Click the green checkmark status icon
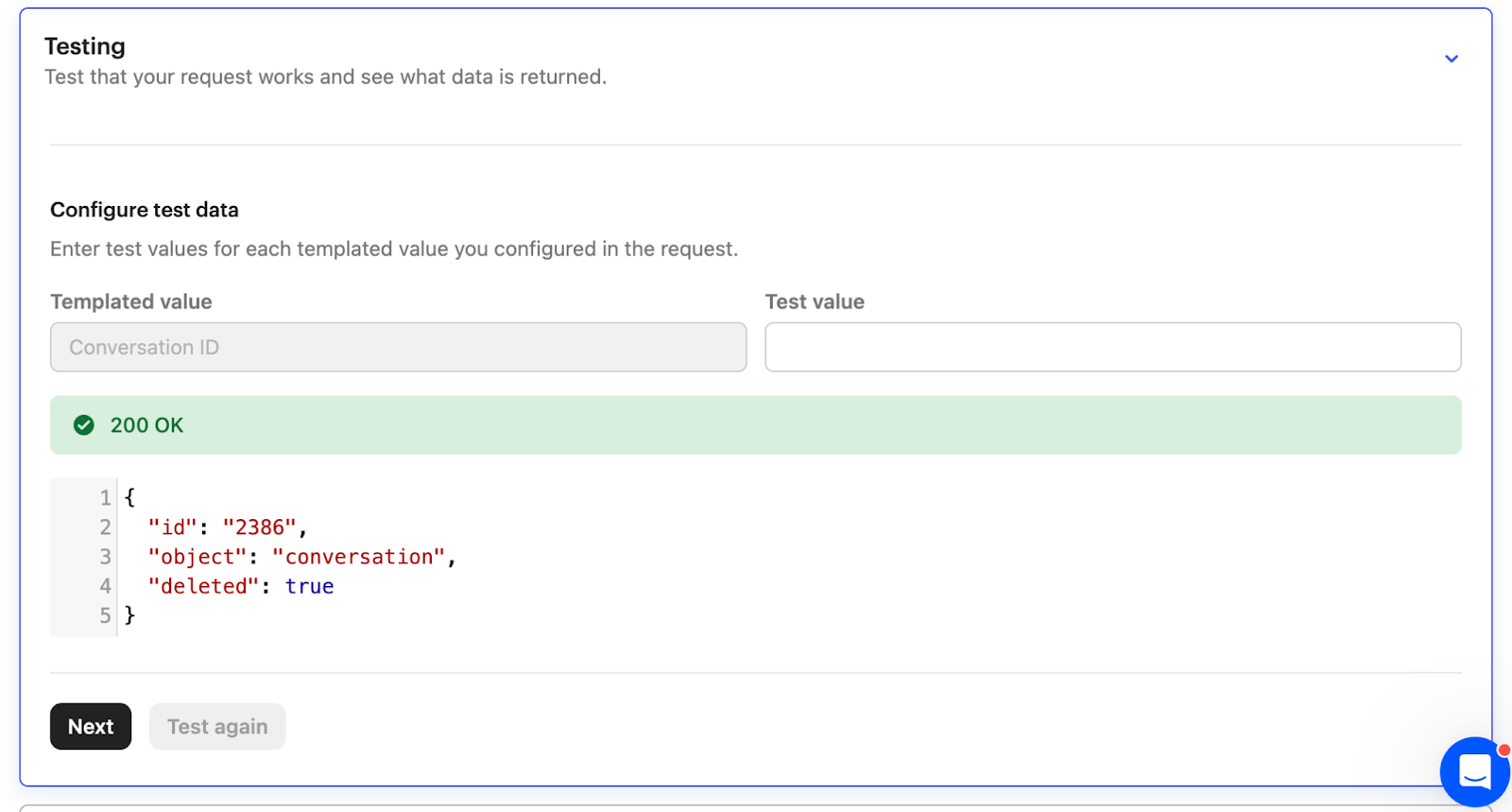 coord(84,425)
